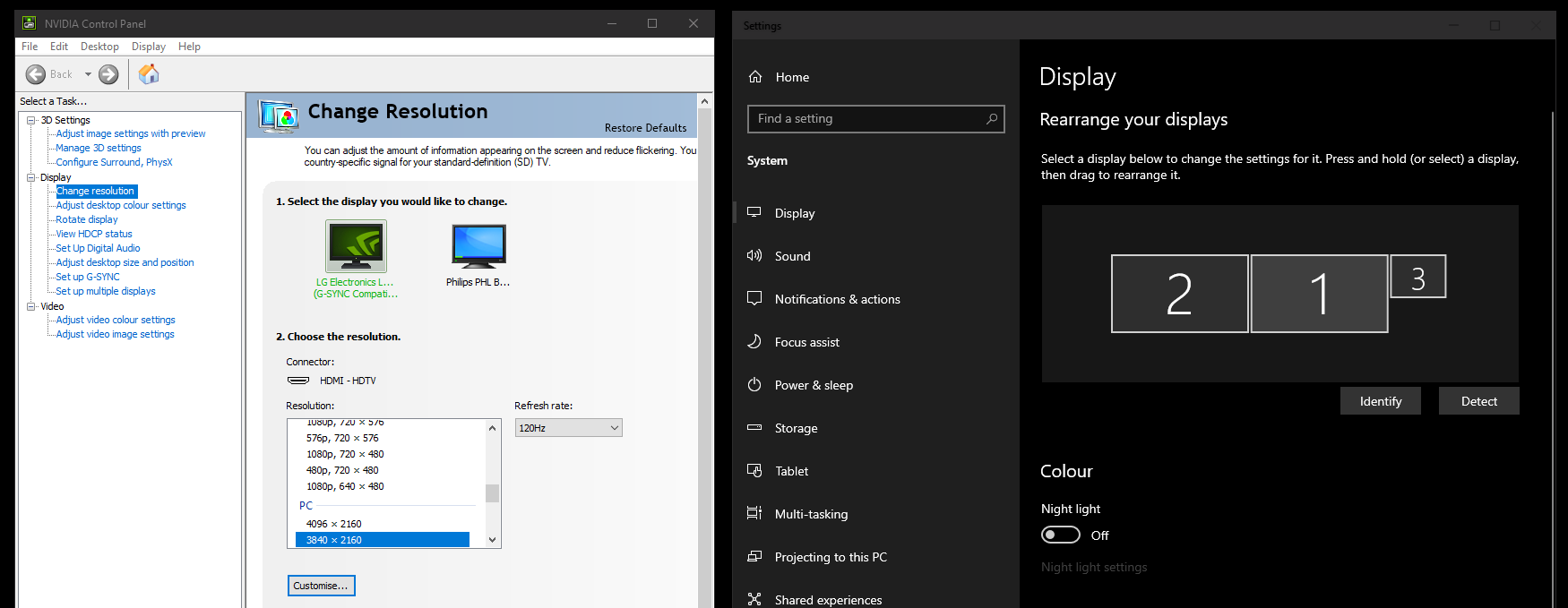
Task: Click the Display monitor icon in Settings
Action: click(x=754, y=212)
